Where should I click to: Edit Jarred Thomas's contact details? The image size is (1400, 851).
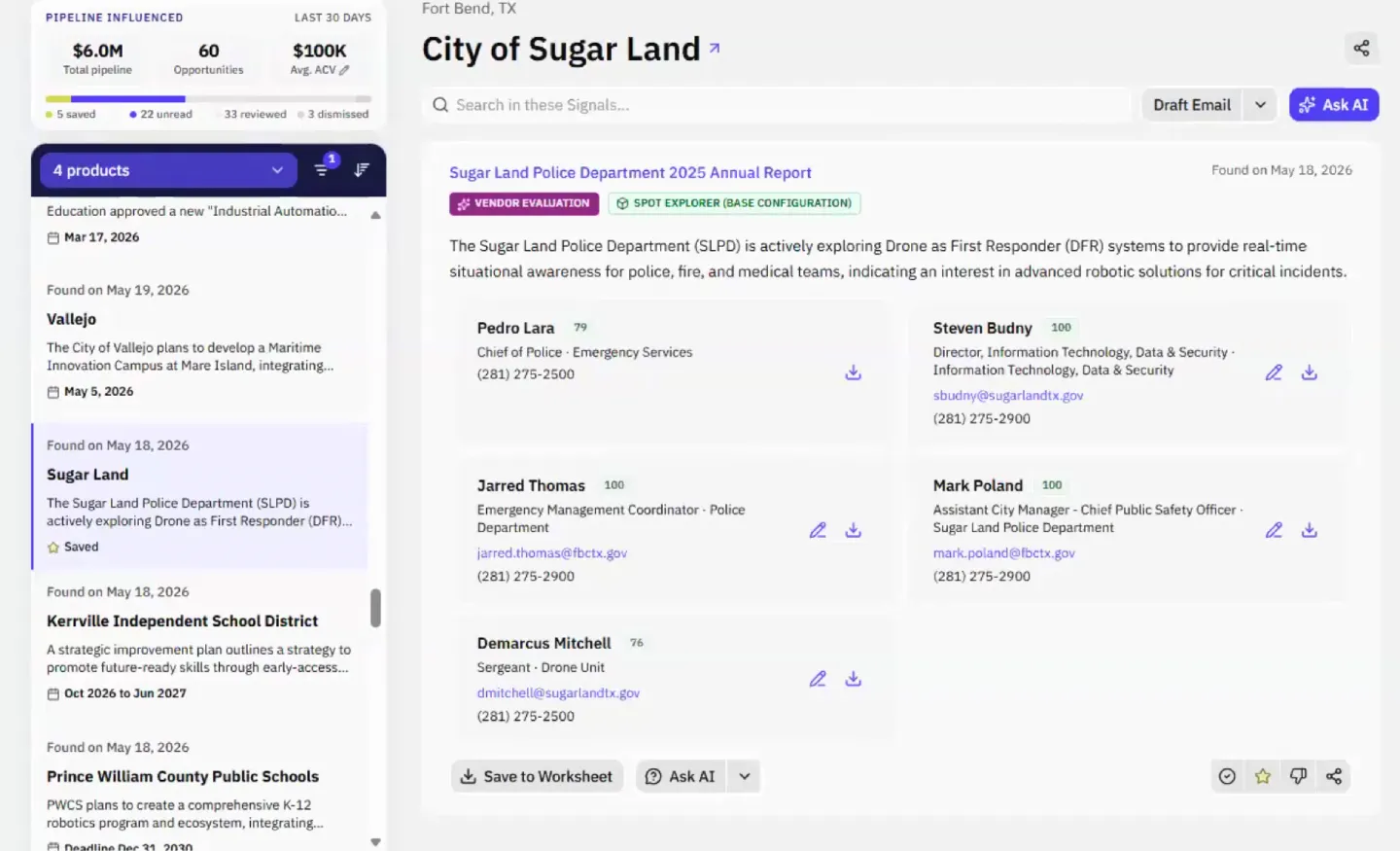(818, 530)
